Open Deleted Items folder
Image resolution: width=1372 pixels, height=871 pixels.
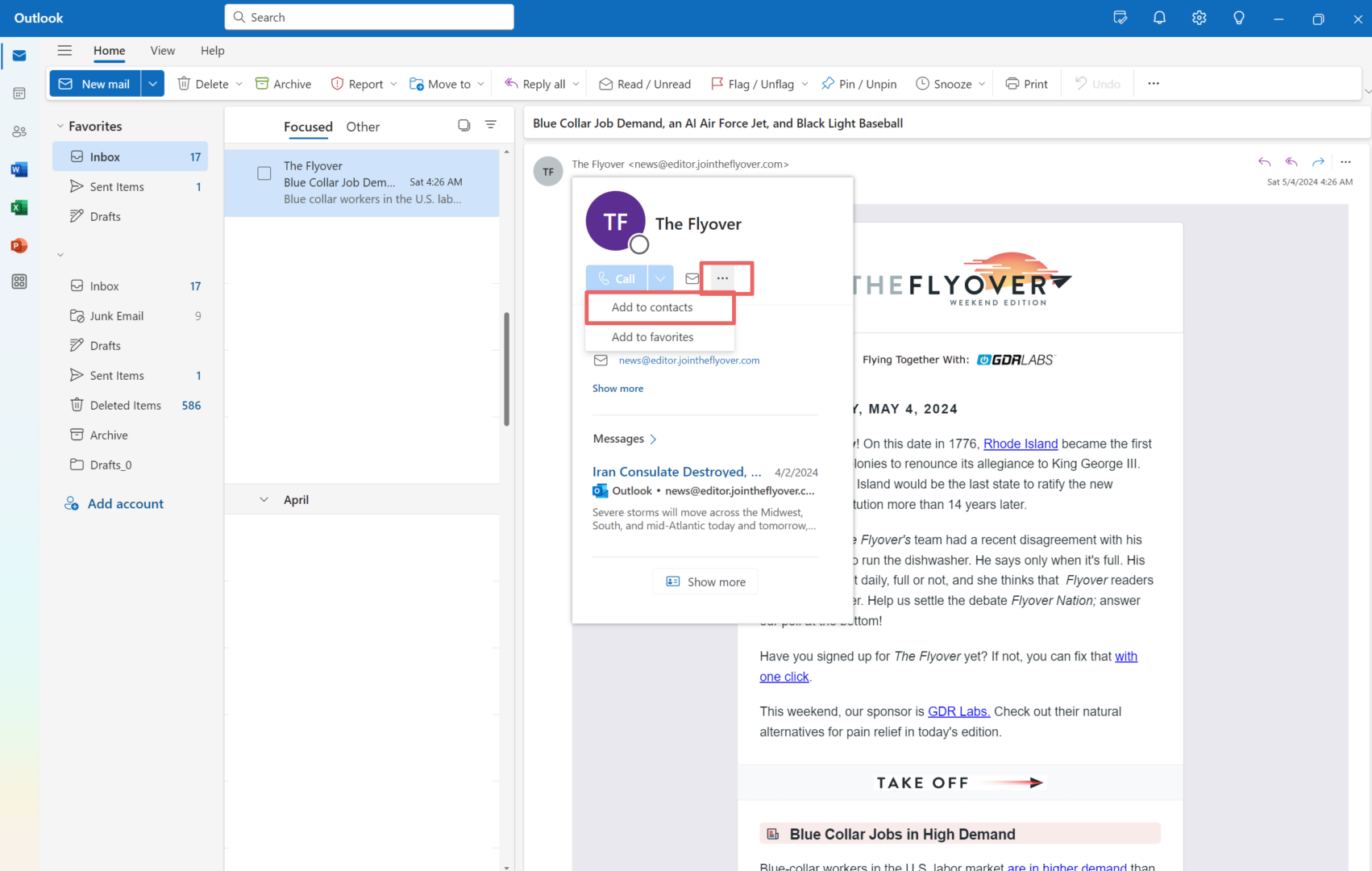(131, 406)
